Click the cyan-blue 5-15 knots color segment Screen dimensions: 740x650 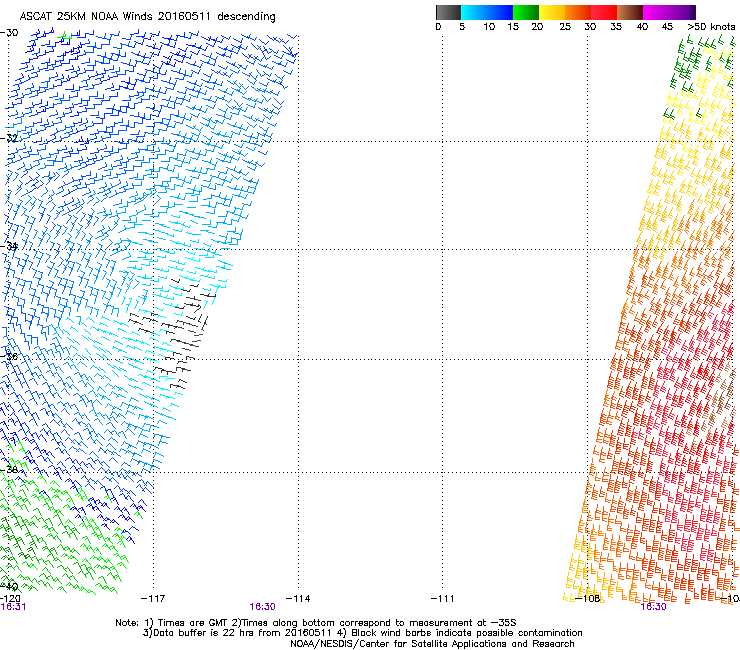point(487,12)
